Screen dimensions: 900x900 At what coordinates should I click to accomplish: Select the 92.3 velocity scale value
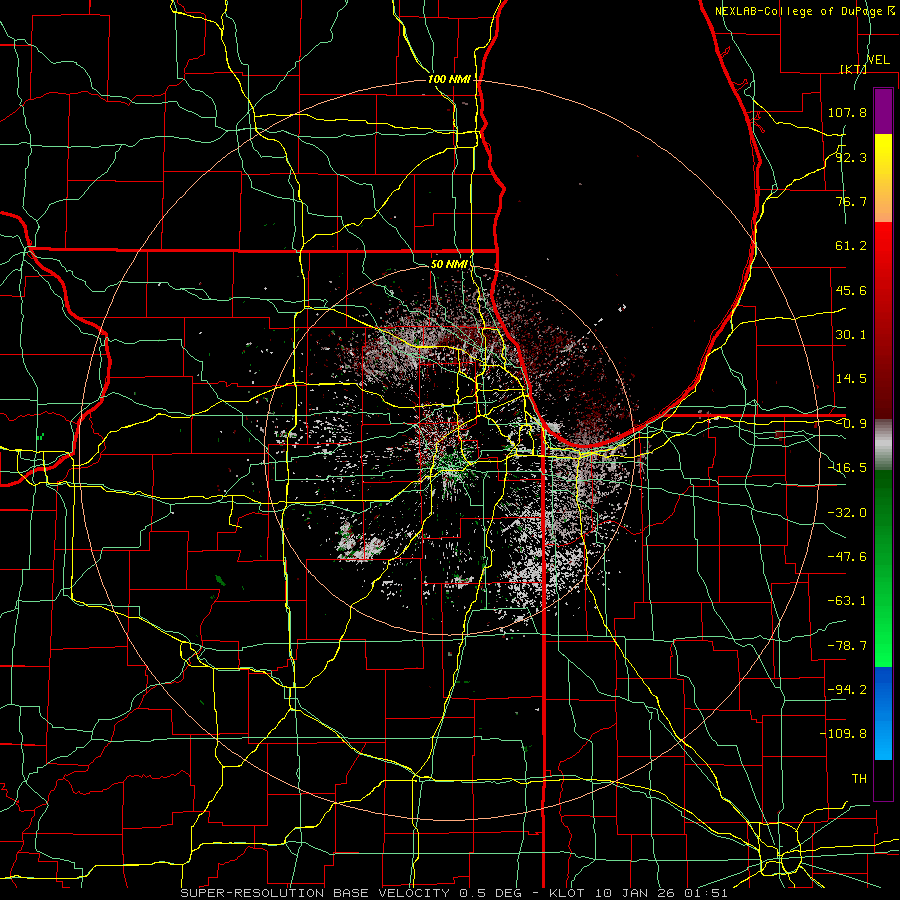pos(851,157)
